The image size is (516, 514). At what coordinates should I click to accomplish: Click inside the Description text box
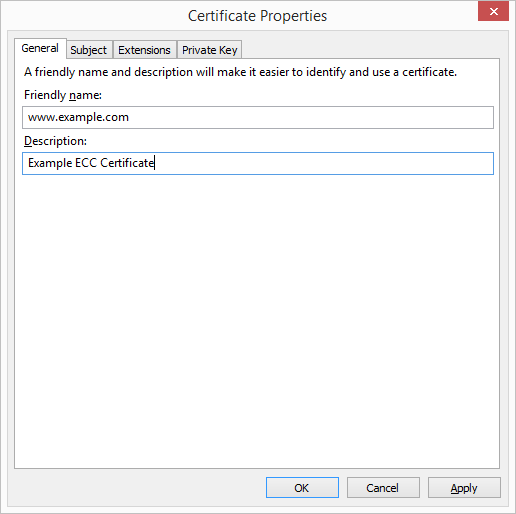[258, 163]
